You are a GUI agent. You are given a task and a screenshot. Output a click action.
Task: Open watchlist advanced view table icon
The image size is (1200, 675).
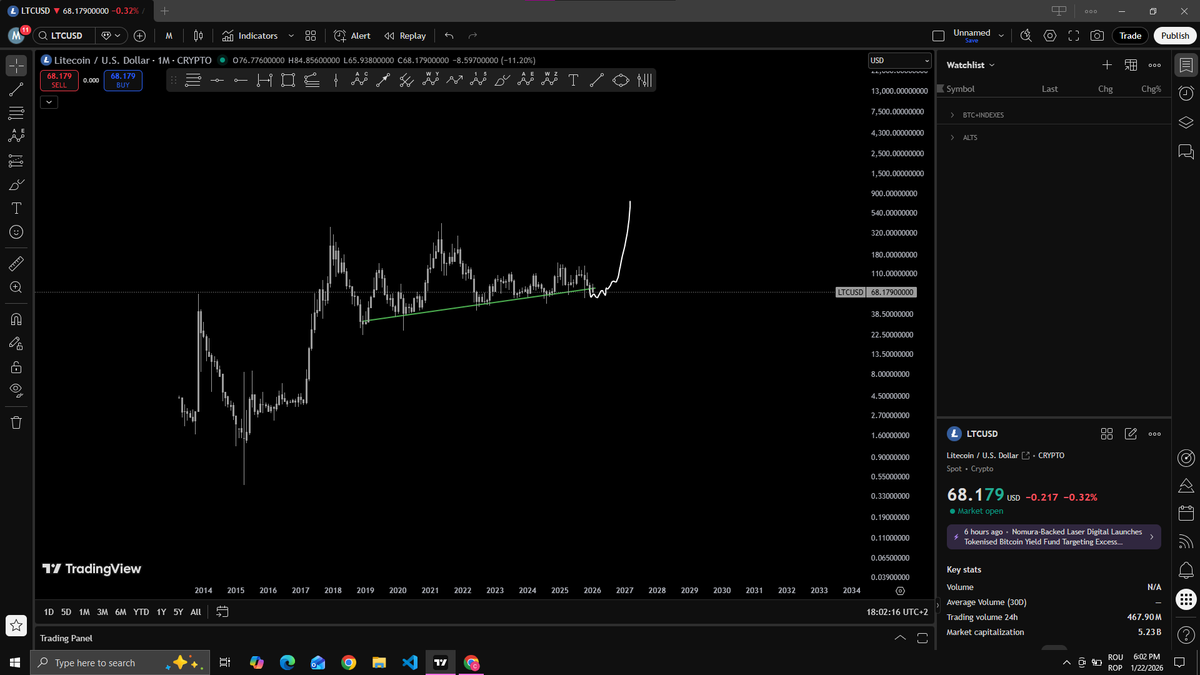(1130, 65)
